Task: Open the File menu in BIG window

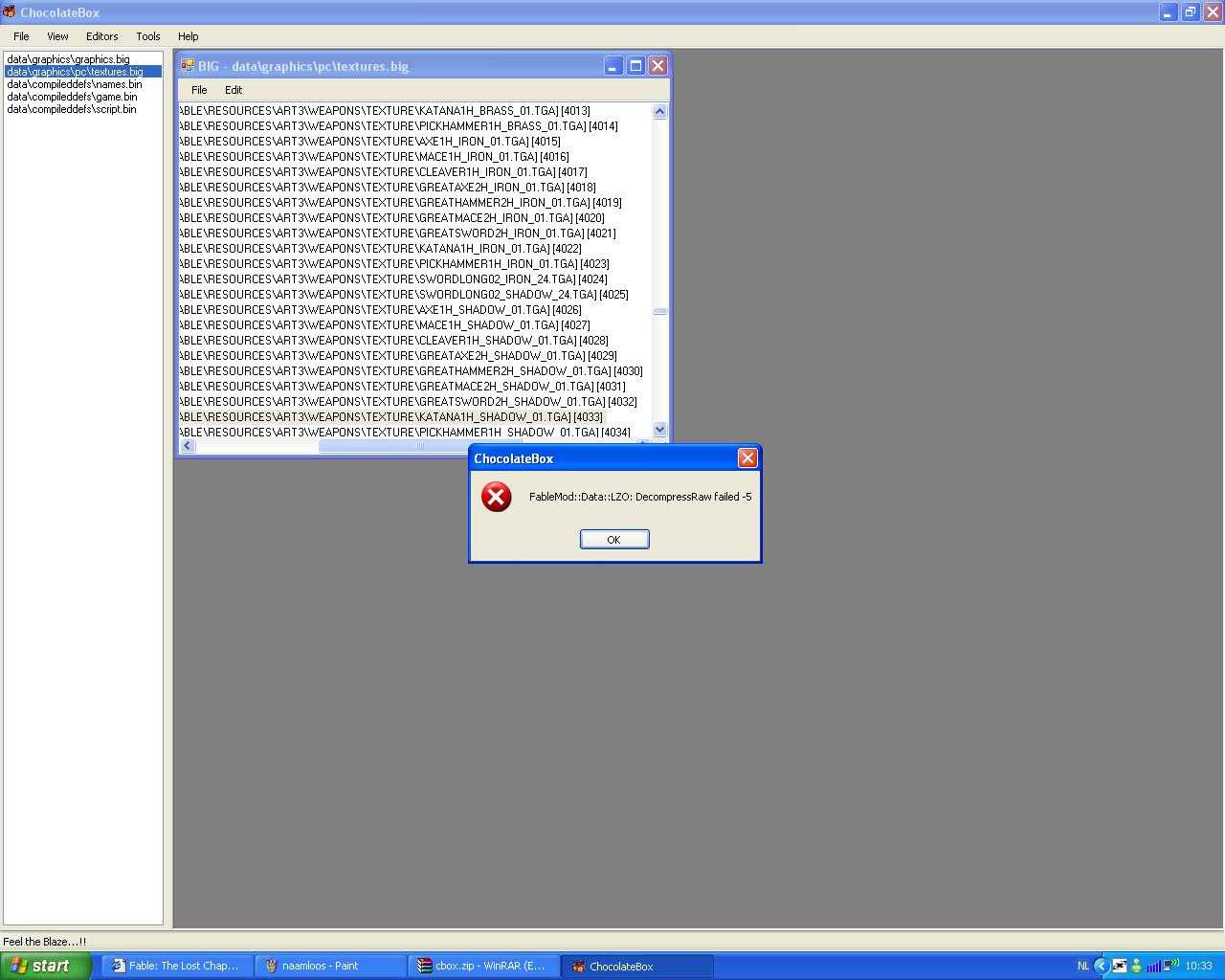Action: (199, 90)
